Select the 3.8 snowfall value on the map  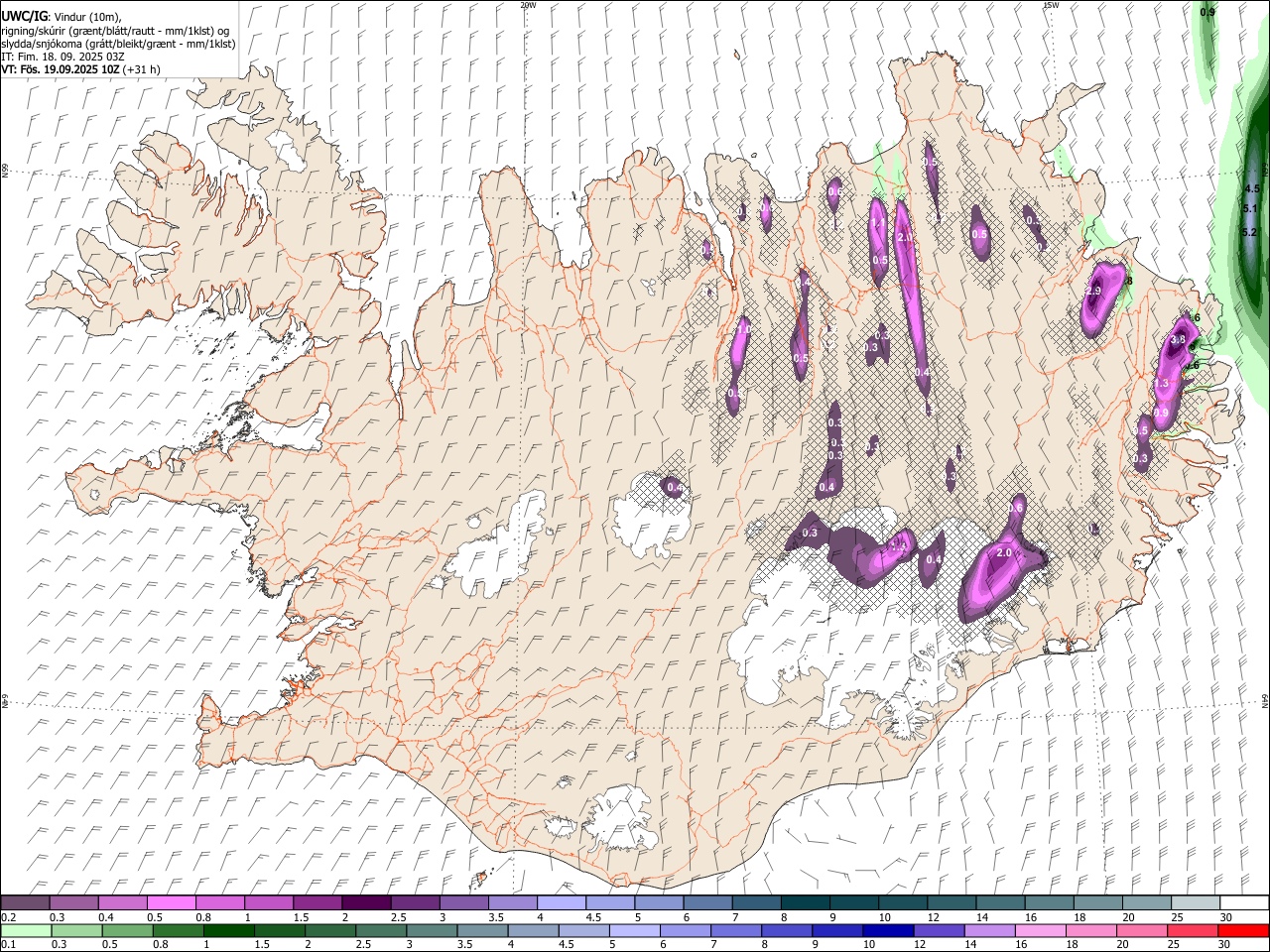[x=1178, y=340]
